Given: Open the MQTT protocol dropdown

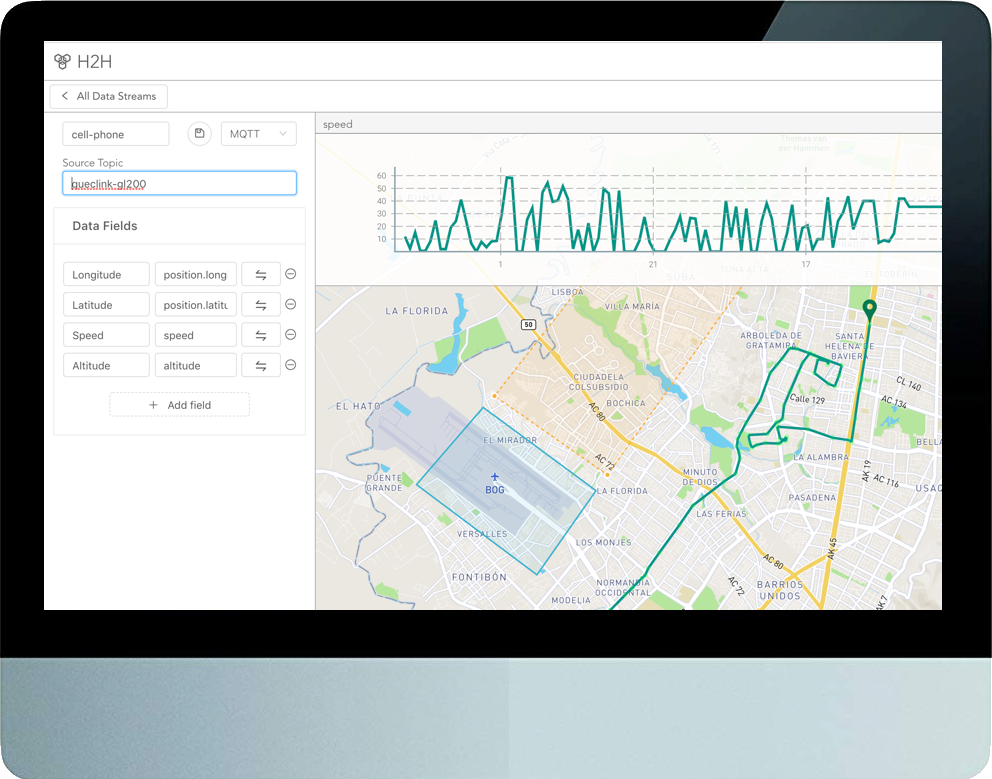Looking at the screenshot, I should pyautogui.click(x=258, y=134).
